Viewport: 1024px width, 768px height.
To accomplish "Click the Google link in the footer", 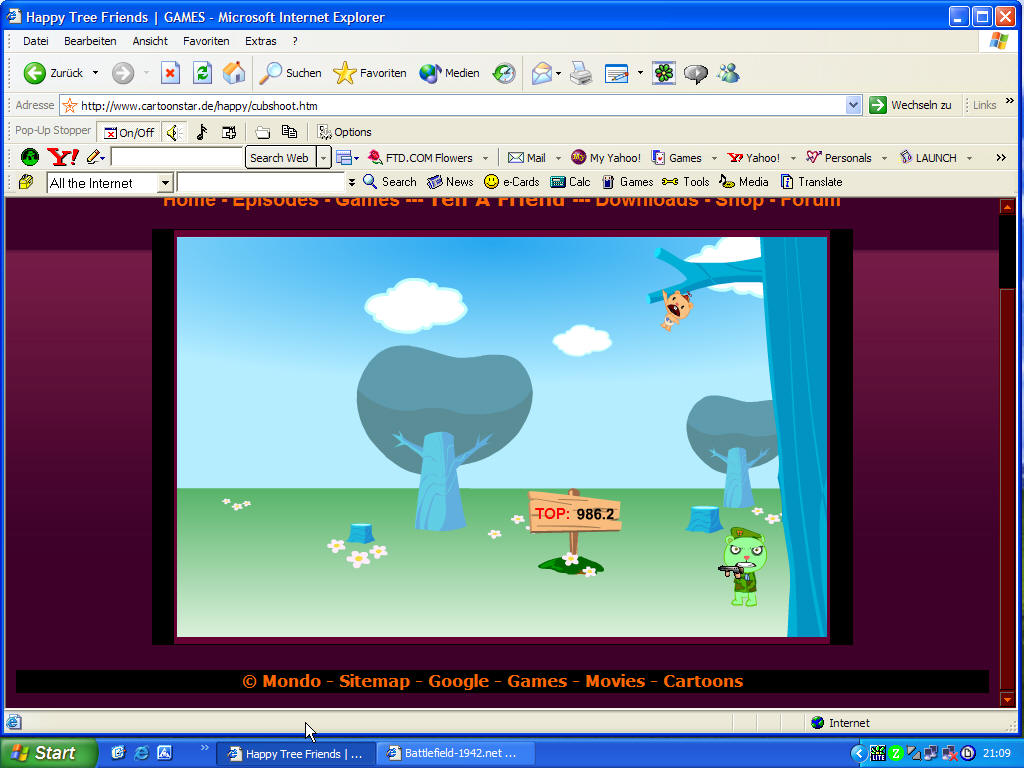I will (x=458, y=681).
